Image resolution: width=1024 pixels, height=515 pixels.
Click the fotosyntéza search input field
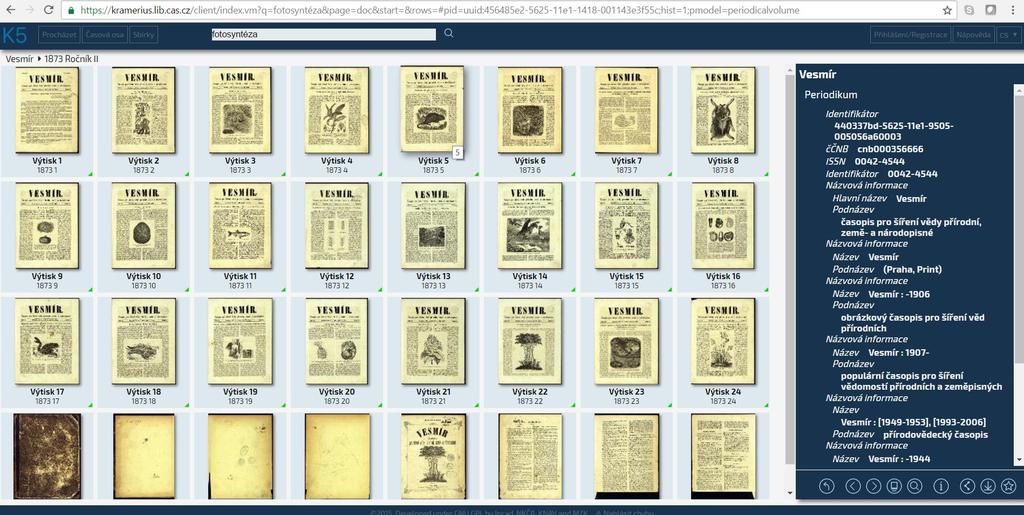323,35
